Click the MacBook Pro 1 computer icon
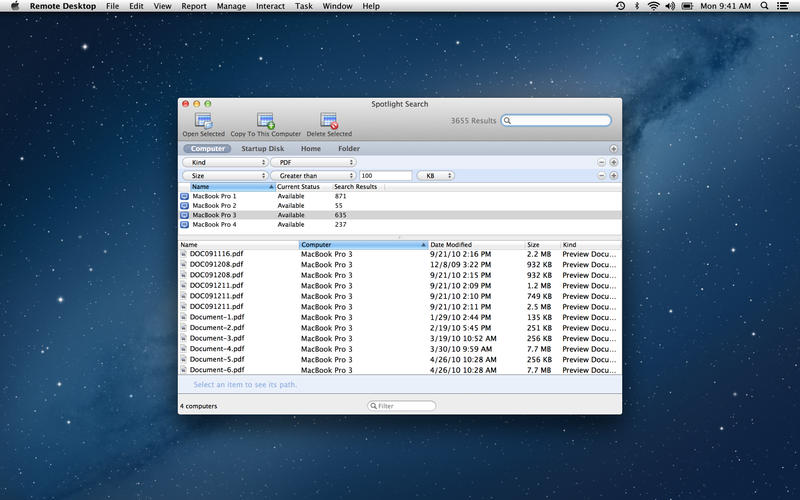 point(185,196)
